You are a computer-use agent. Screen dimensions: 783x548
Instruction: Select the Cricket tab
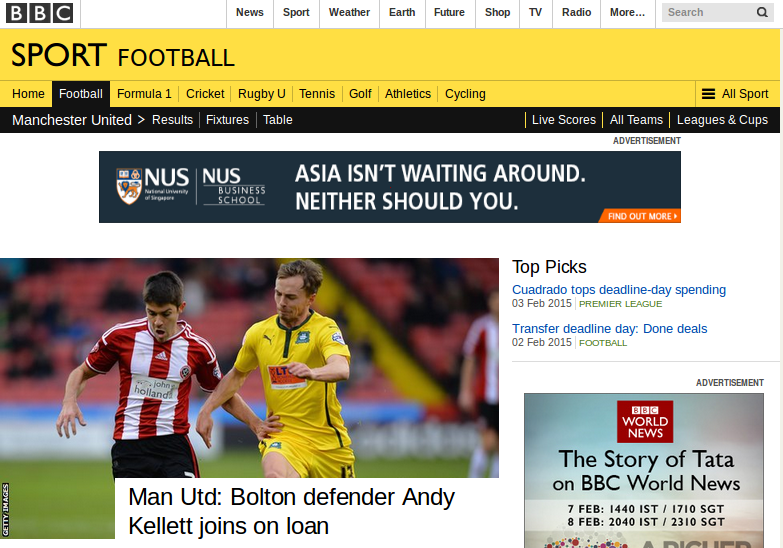pyautogui.click(x=205, y=94)
